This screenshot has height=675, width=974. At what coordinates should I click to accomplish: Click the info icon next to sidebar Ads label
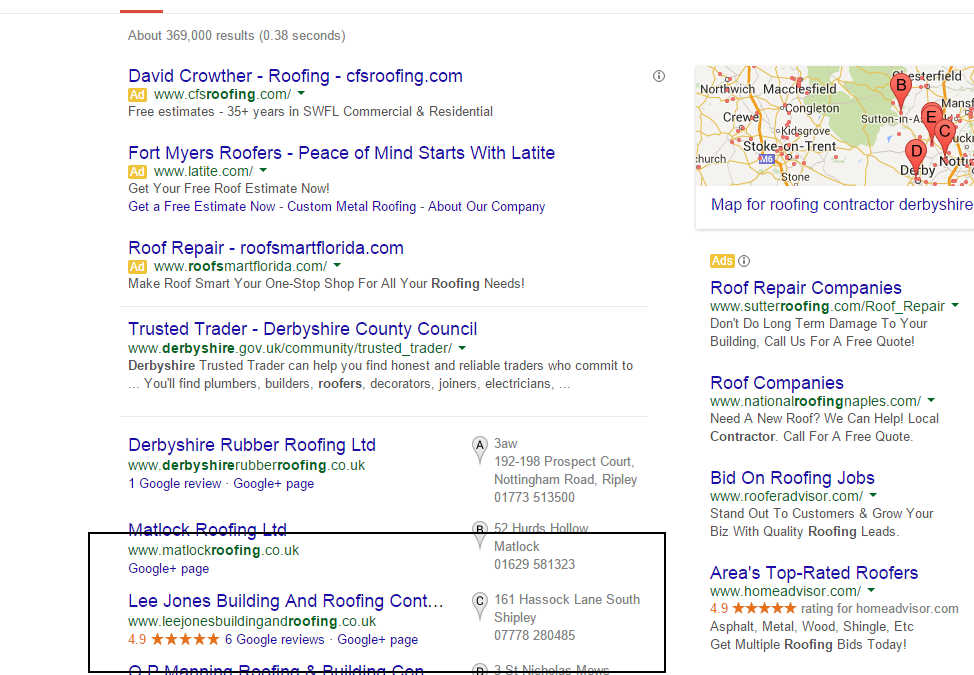[x=744, y=261]
